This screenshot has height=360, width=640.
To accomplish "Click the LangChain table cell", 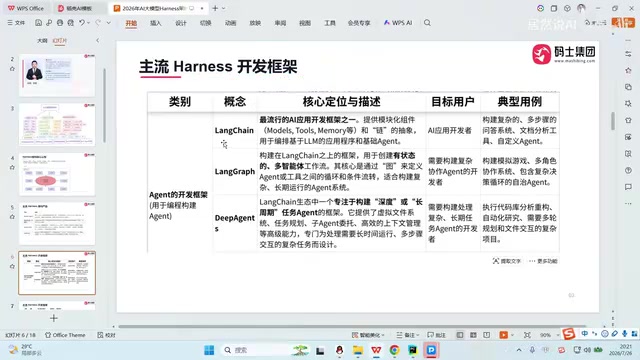I will pyautogui.click(x=234, y=130).
